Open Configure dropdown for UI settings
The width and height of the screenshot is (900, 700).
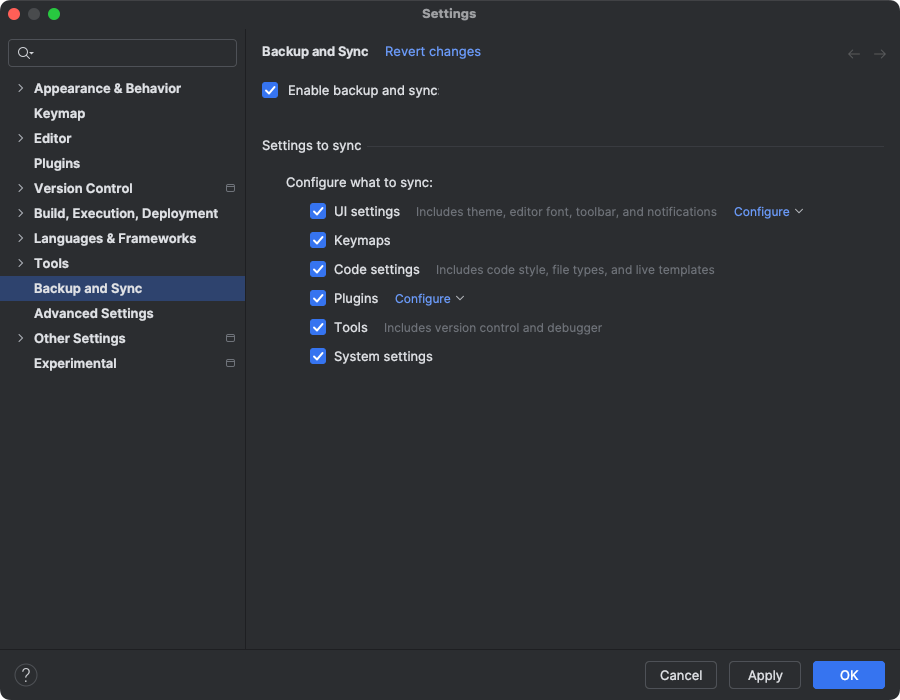coord(768,212)
